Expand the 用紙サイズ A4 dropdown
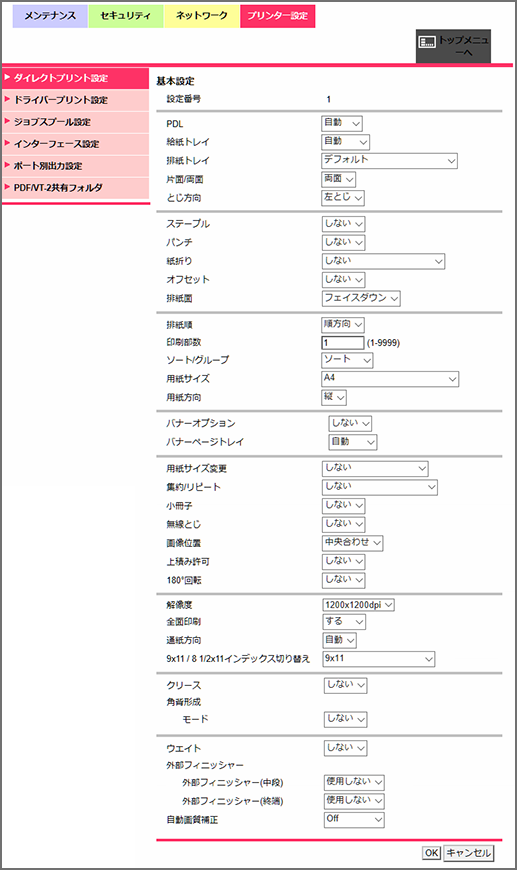 click(x=390, y=379)
